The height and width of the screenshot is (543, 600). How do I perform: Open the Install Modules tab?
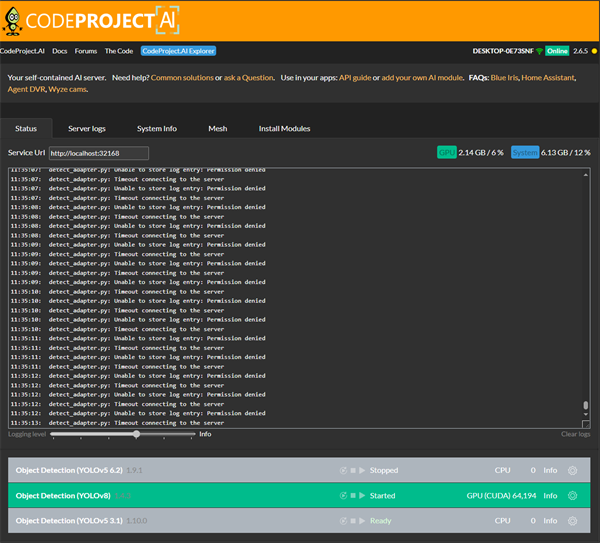click(x=284, y=129)
